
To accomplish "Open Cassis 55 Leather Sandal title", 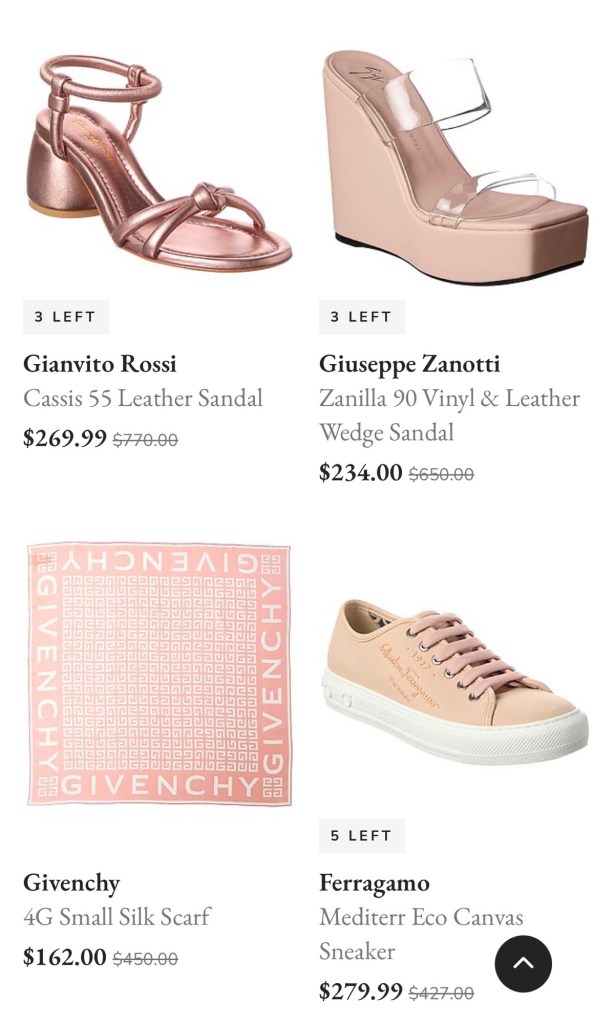I will coord(143,398).
